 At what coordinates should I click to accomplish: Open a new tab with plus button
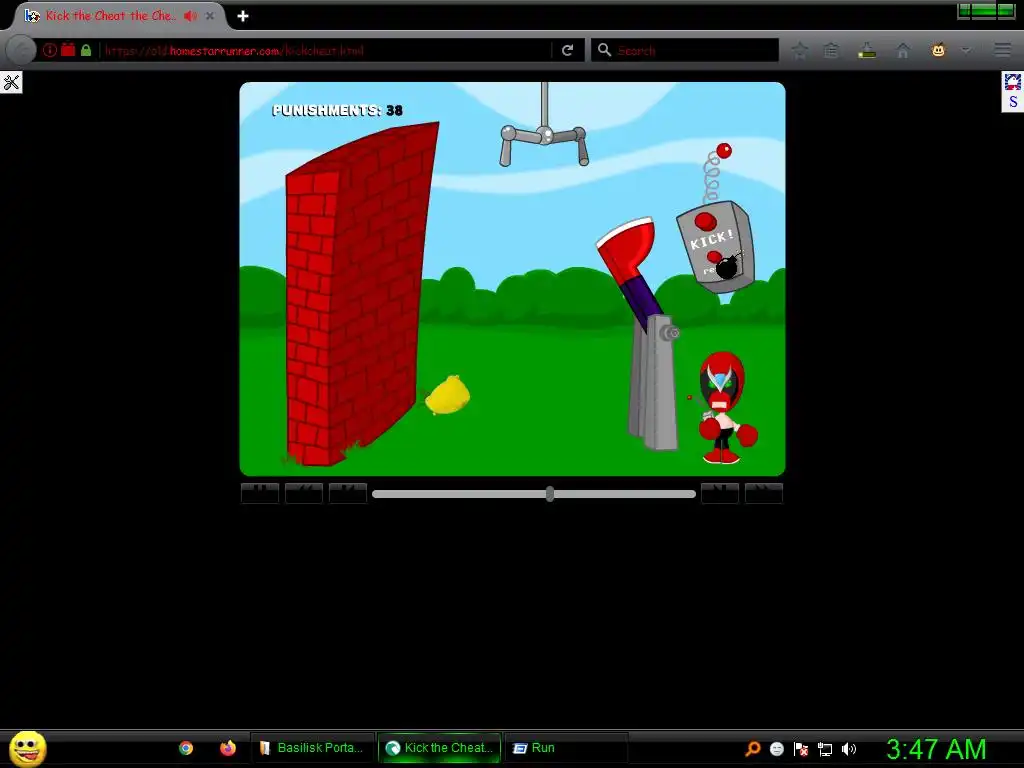[243, 16]
